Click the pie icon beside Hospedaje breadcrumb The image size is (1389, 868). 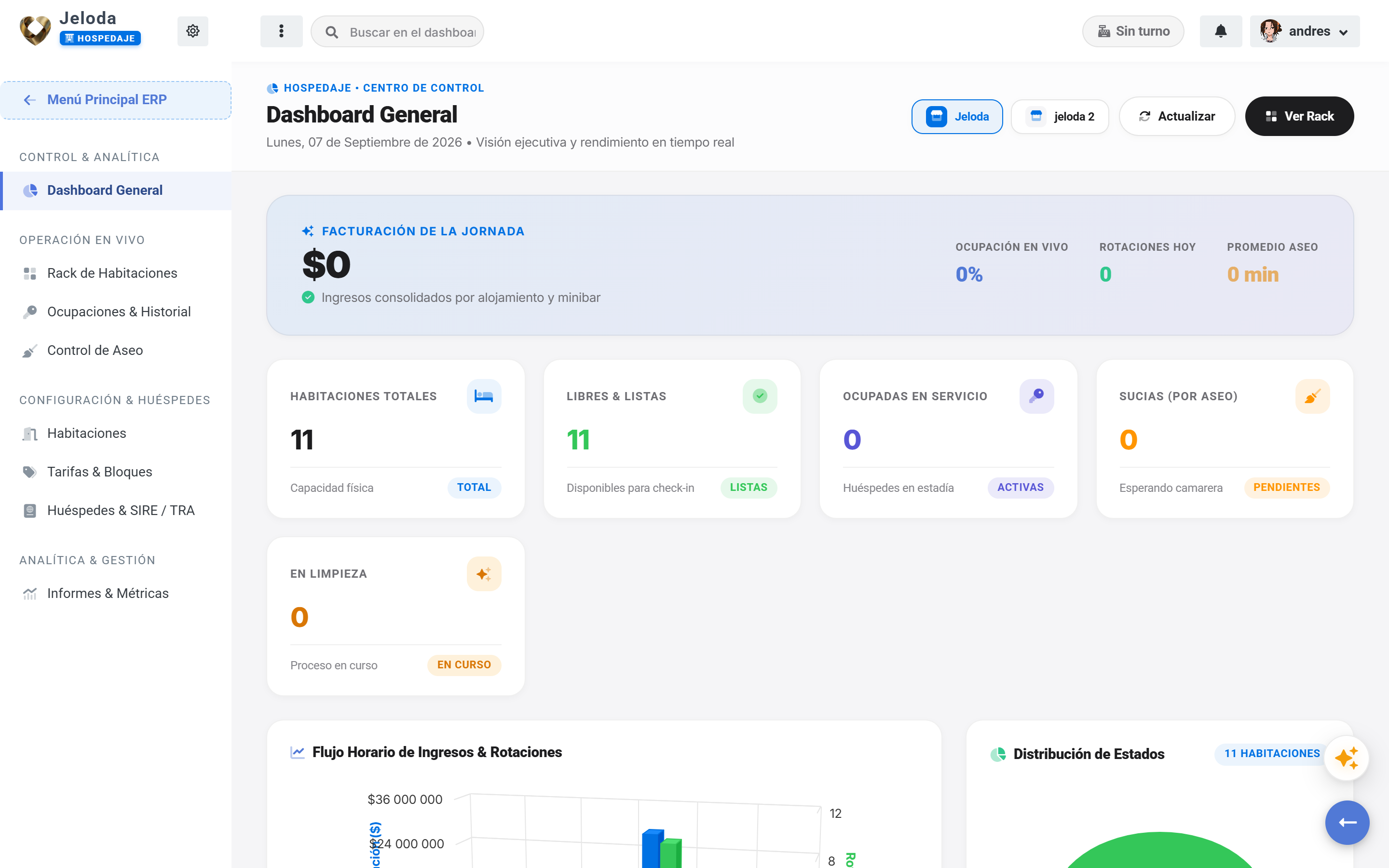(272, 88)
